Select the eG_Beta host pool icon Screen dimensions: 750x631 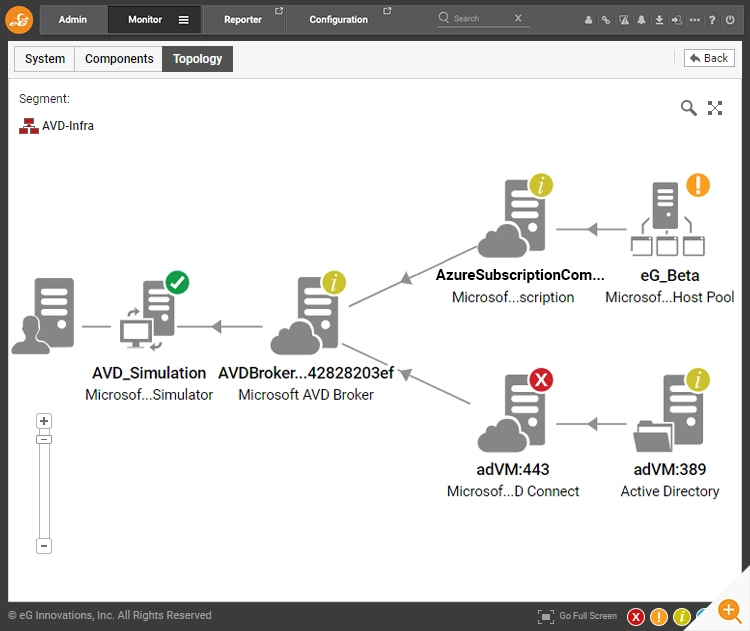tap(667, 219)
